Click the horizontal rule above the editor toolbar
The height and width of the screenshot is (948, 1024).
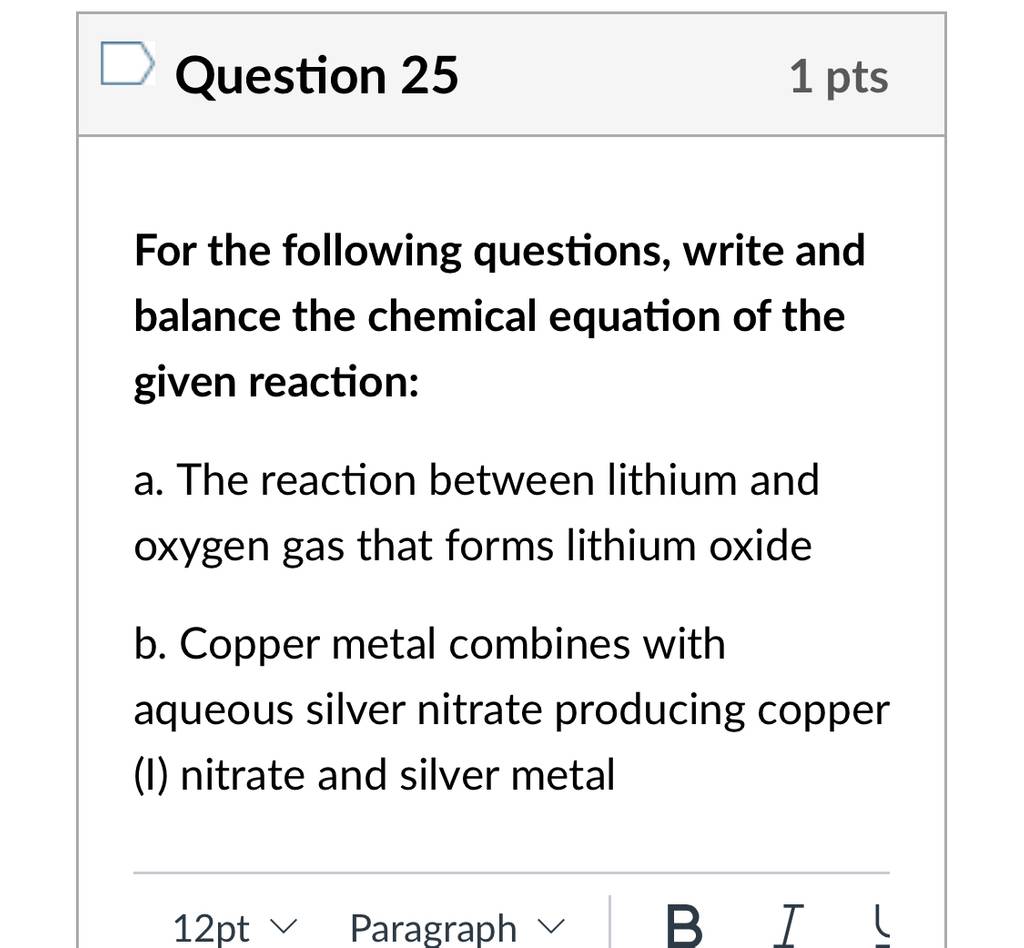[x=511, y=872]
